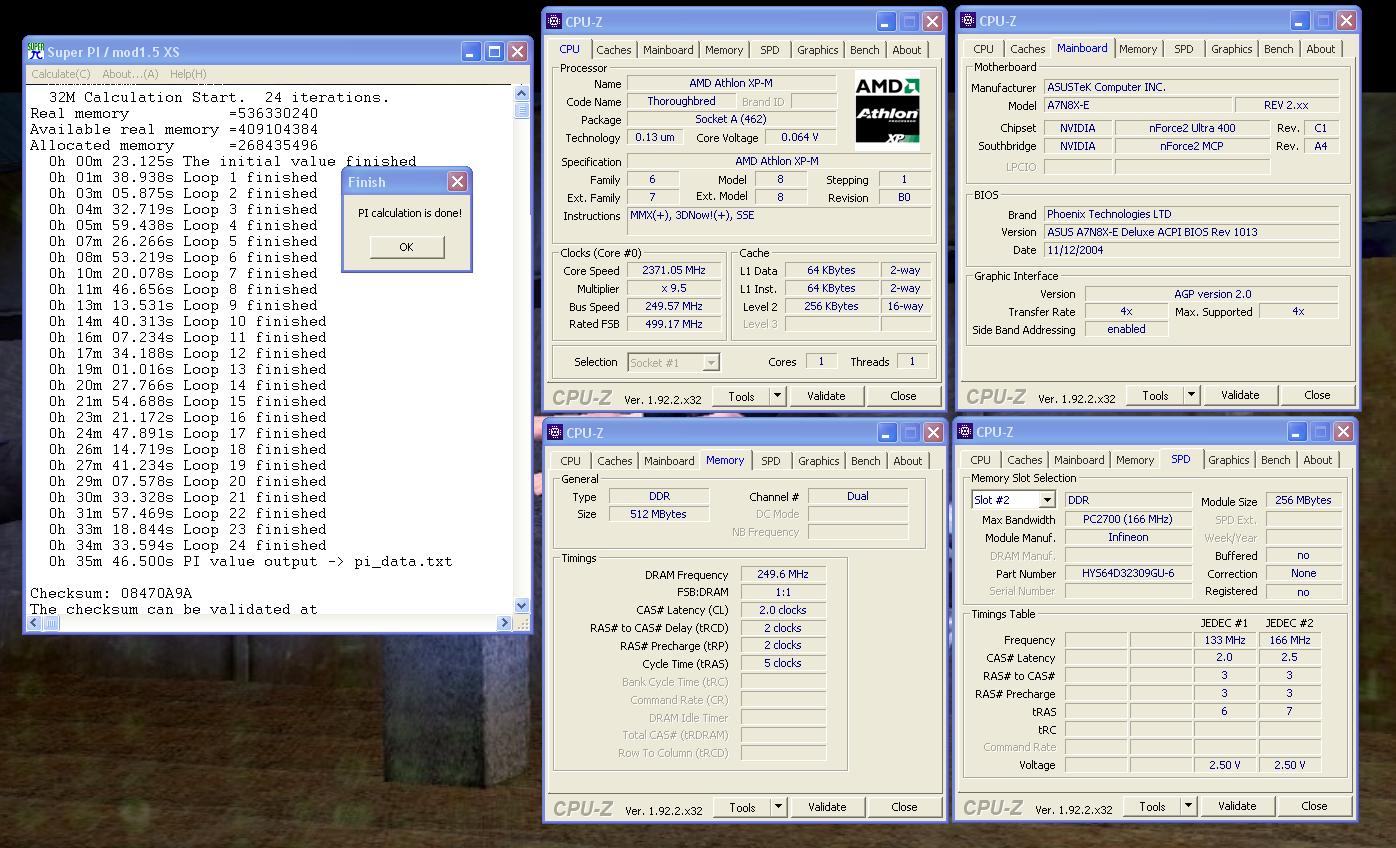The height and width of the screenshot is (848, 1396).
Task: Click Super PI vertical scrollbar down arrow
Action: coord(521,605)
